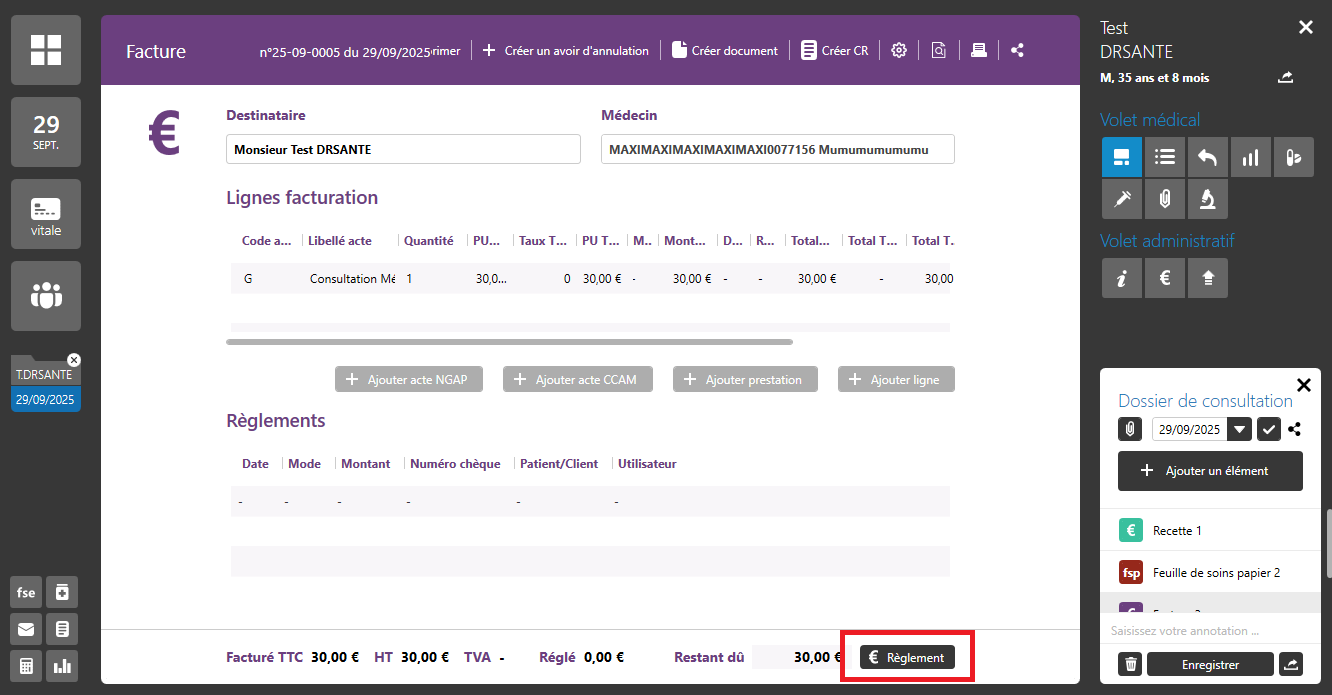This screenshot has width=1332, height=695.
Task: Select the pill medication icon
Action: [x=1293, y=157]
